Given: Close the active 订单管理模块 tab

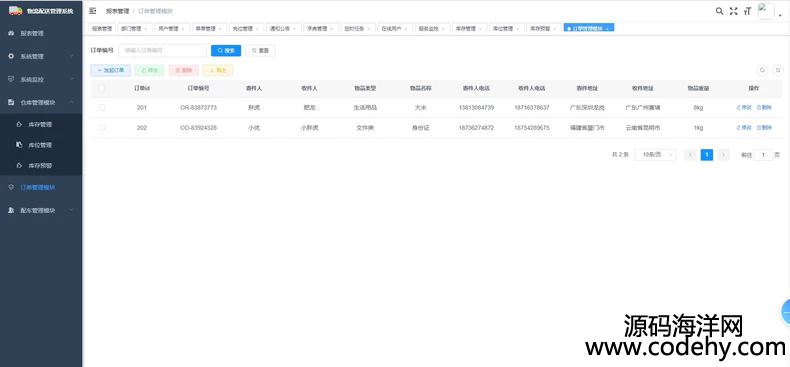Looking at the screenshot, I should pyautogui.click(x=608, y=29).
